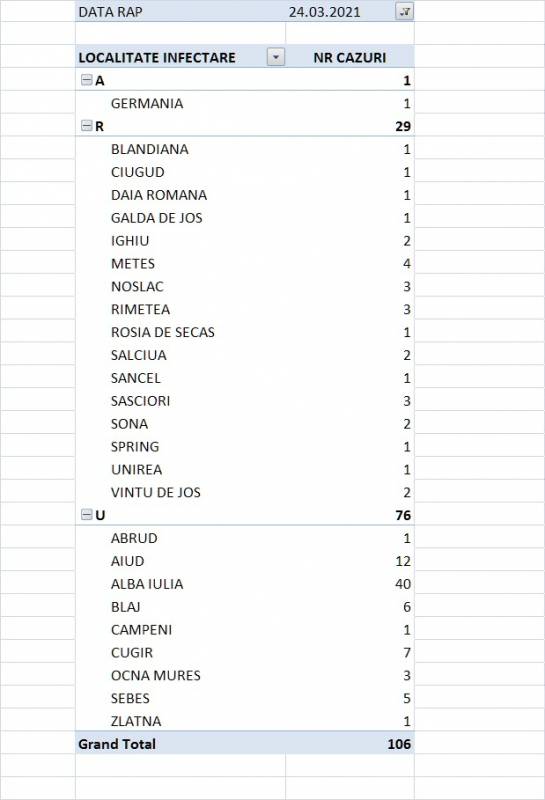
Task: Select the NR CAZURI header cell
Action: pos(350,57)
